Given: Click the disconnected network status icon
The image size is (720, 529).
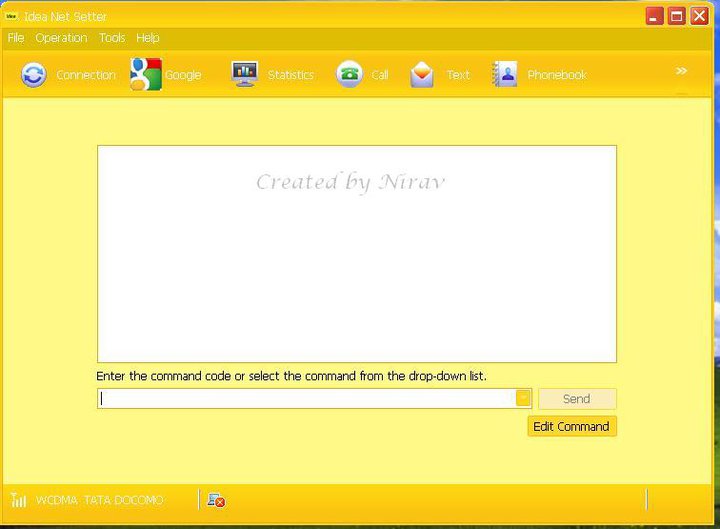Looking at the screenshot, I should pos(215,499).
